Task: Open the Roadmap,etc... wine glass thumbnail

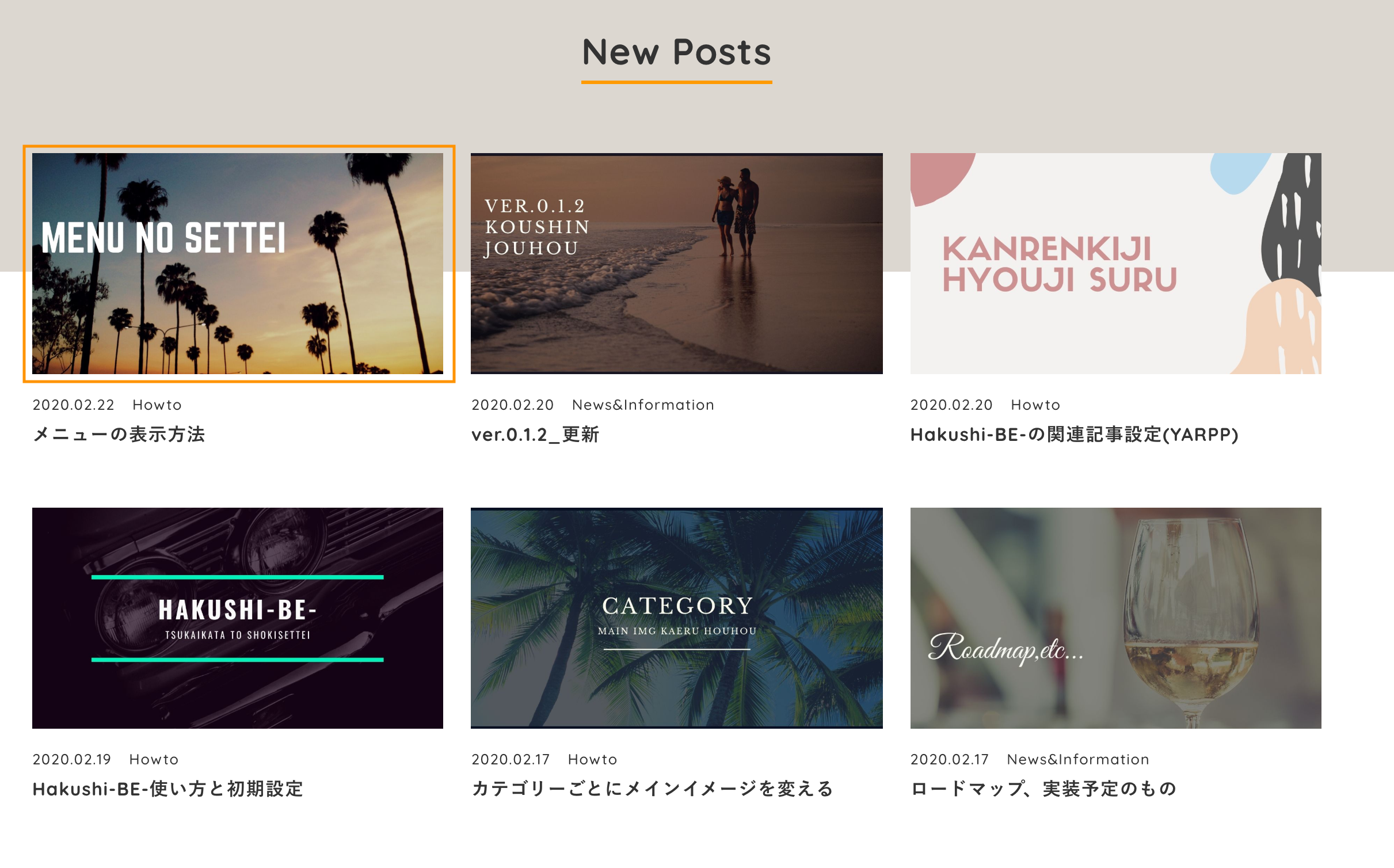Action: coord(1115,618)
